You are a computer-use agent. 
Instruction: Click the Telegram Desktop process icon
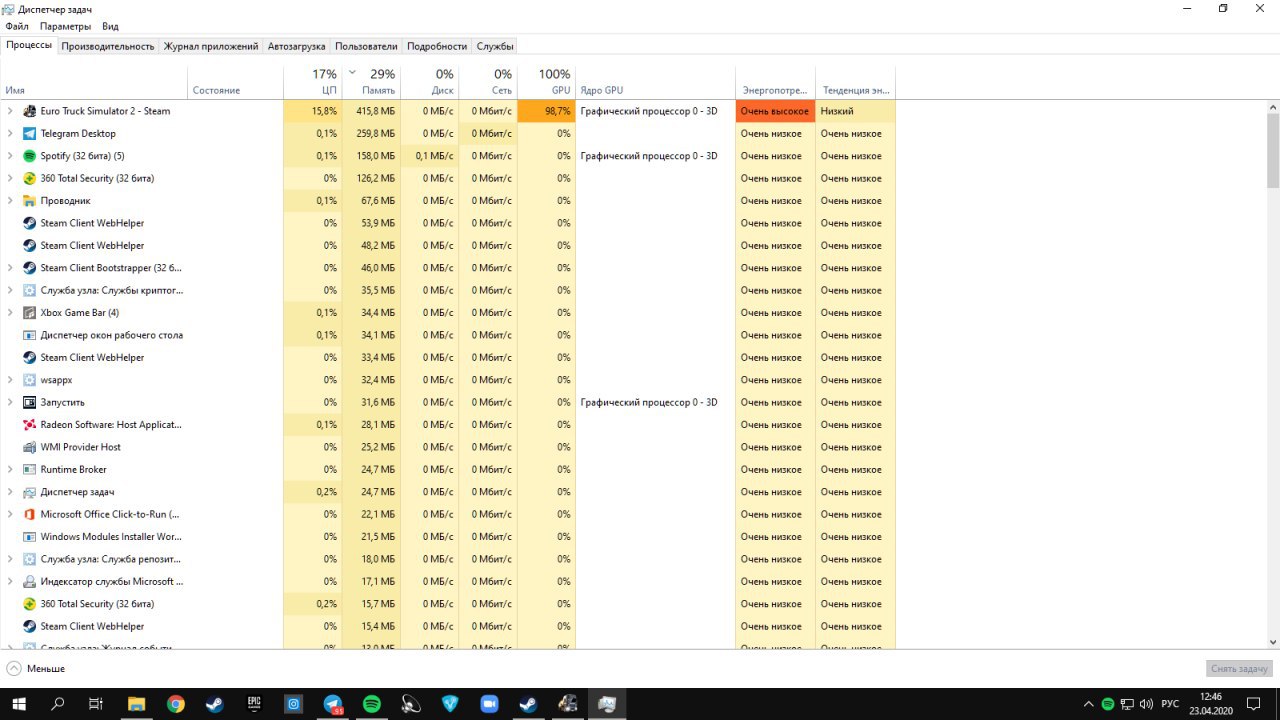[x=30, y=133]
